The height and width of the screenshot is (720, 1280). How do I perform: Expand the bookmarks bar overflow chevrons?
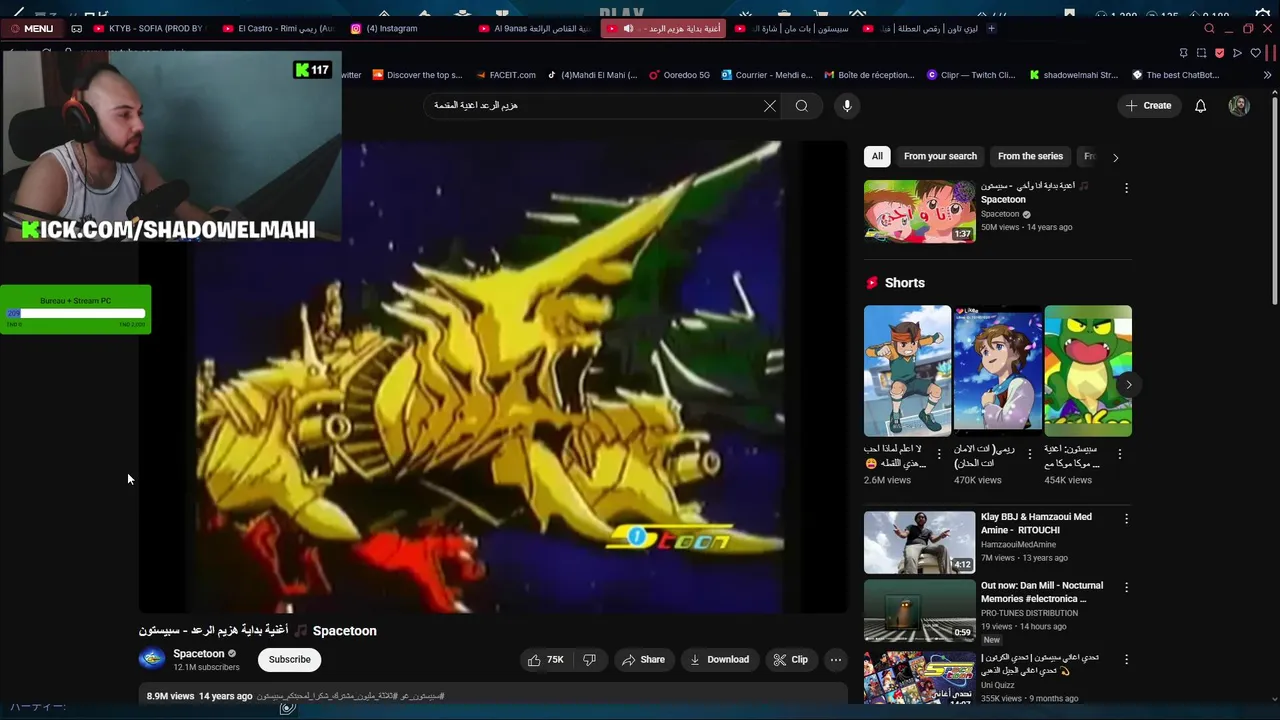[x=1267, y=75]
